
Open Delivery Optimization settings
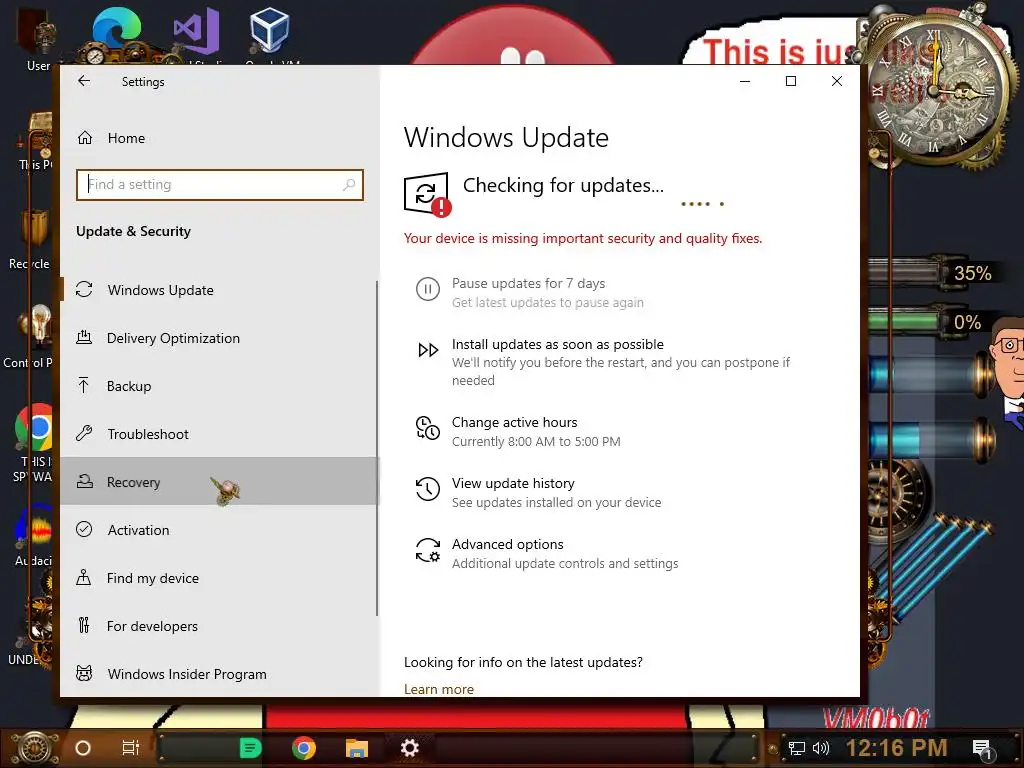coord(219,338)
